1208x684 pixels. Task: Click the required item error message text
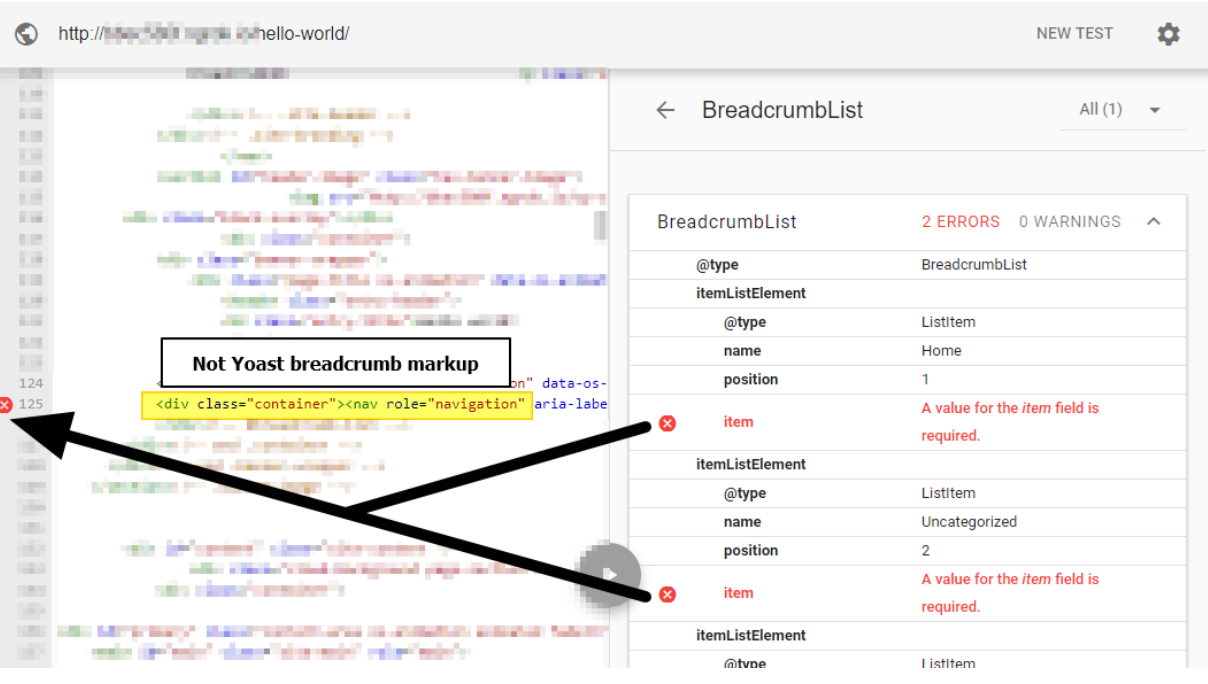(x=1009, y=421)
